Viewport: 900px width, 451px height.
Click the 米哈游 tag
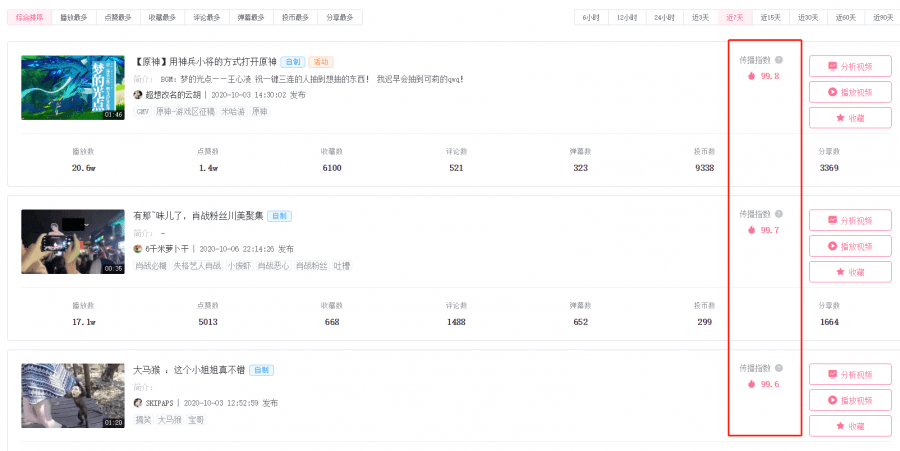tap(232, 112)
